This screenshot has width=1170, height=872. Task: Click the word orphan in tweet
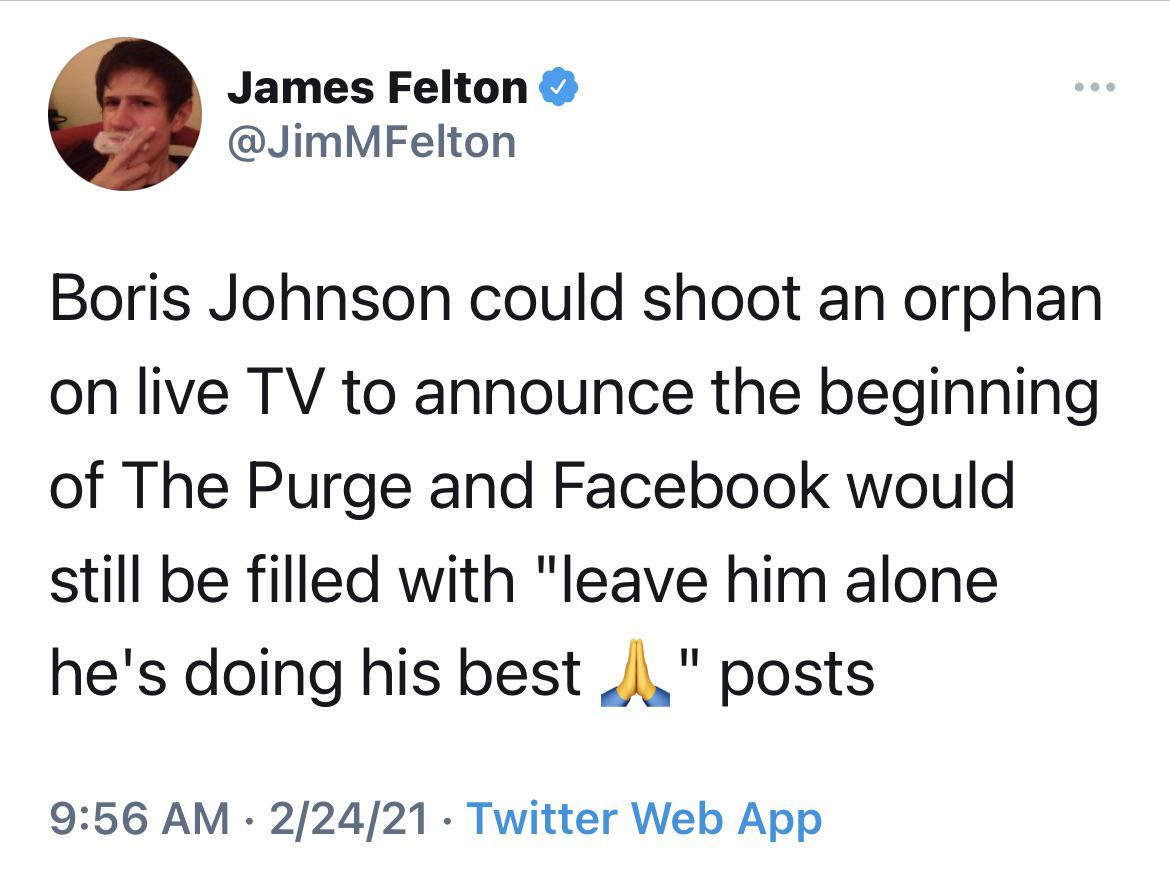pos(1002,299)
